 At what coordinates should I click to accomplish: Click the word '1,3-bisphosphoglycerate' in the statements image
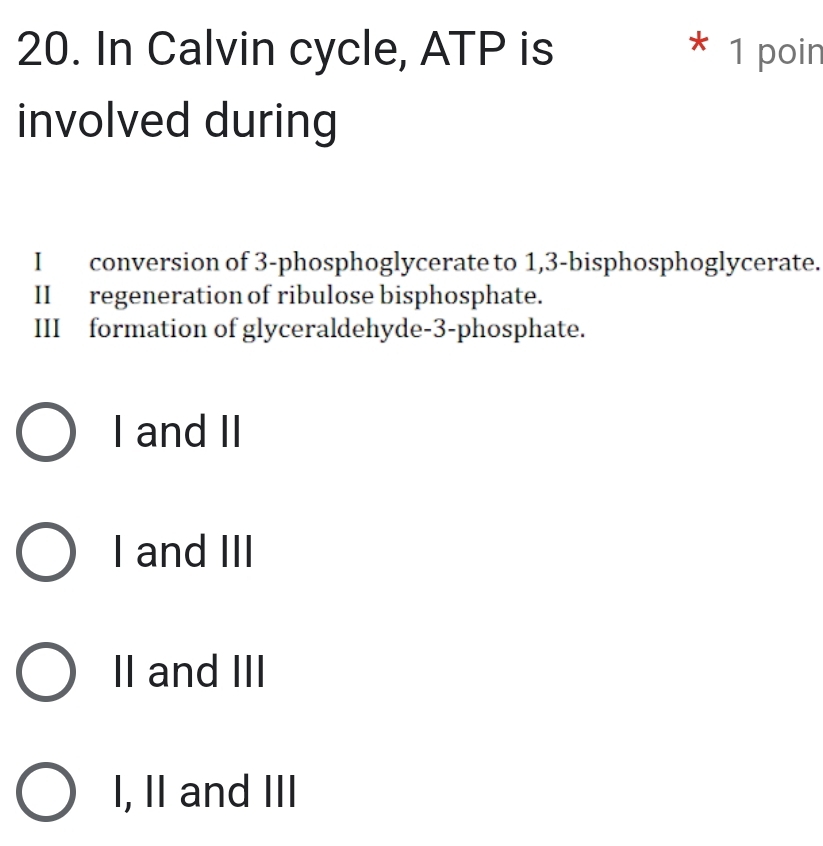(x=672, y=263)
